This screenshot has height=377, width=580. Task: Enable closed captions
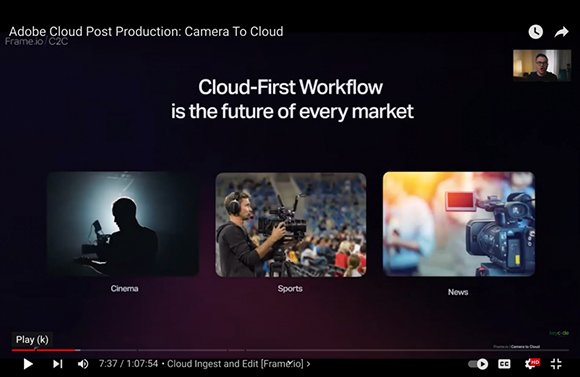coord(505,364)
